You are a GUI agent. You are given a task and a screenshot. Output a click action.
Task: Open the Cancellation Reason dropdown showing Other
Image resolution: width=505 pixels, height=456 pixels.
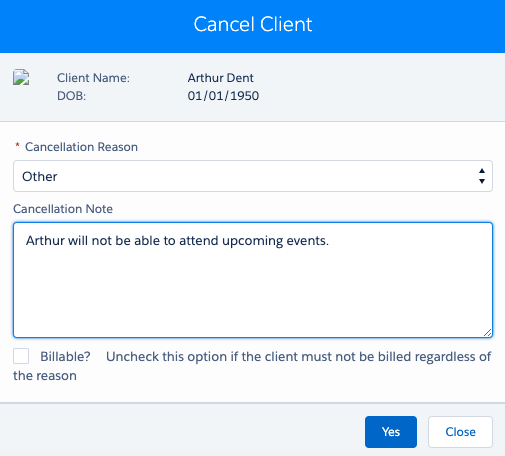(x=253, y=176)
